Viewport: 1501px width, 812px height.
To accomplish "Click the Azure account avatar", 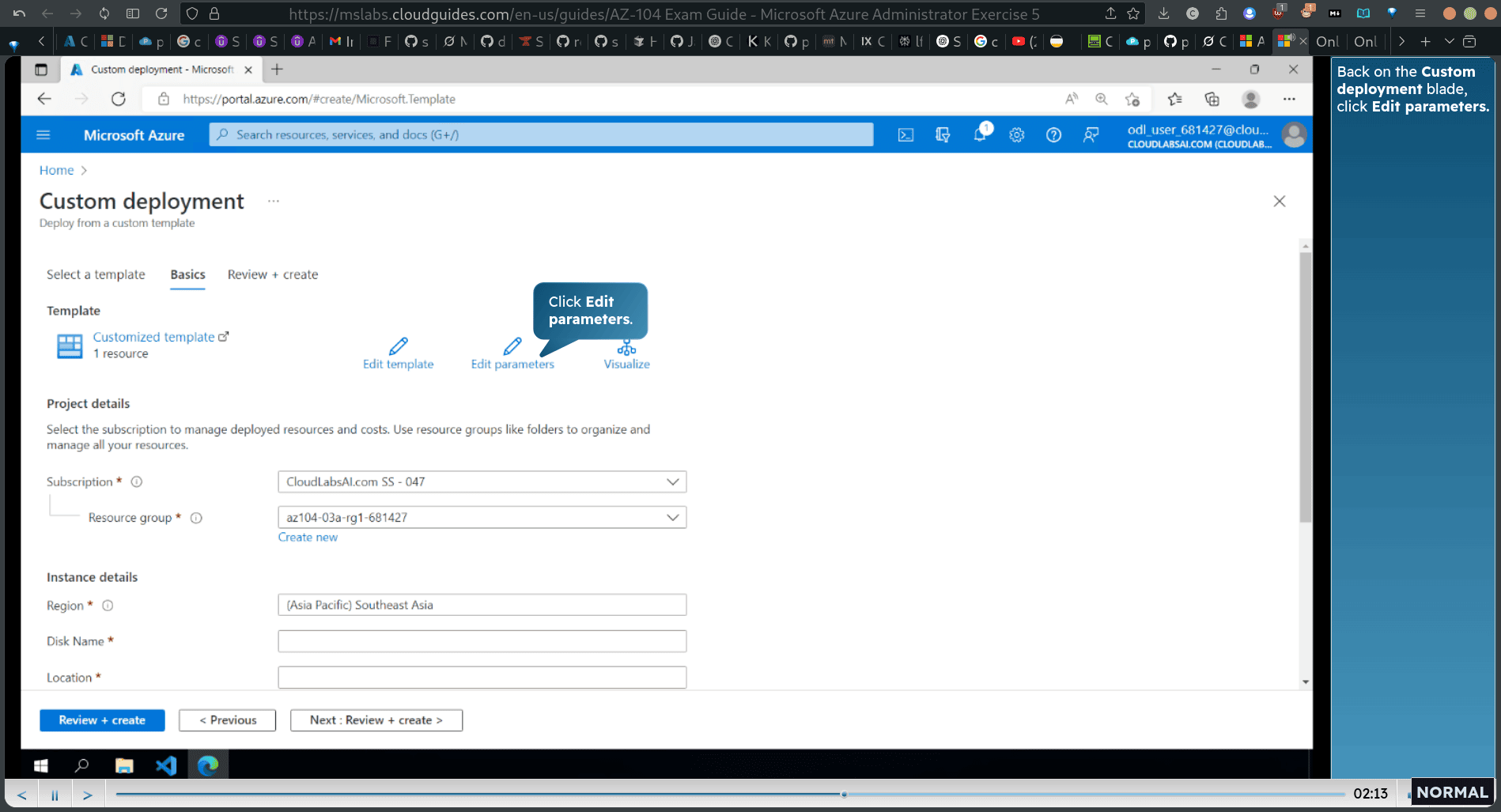I will point(1294,135).
